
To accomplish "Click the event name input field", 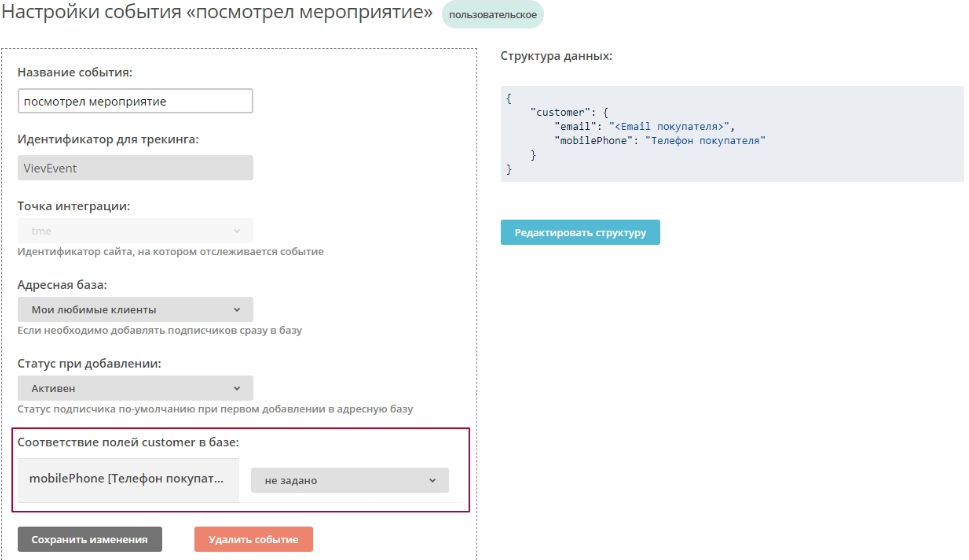I will 135,101.
